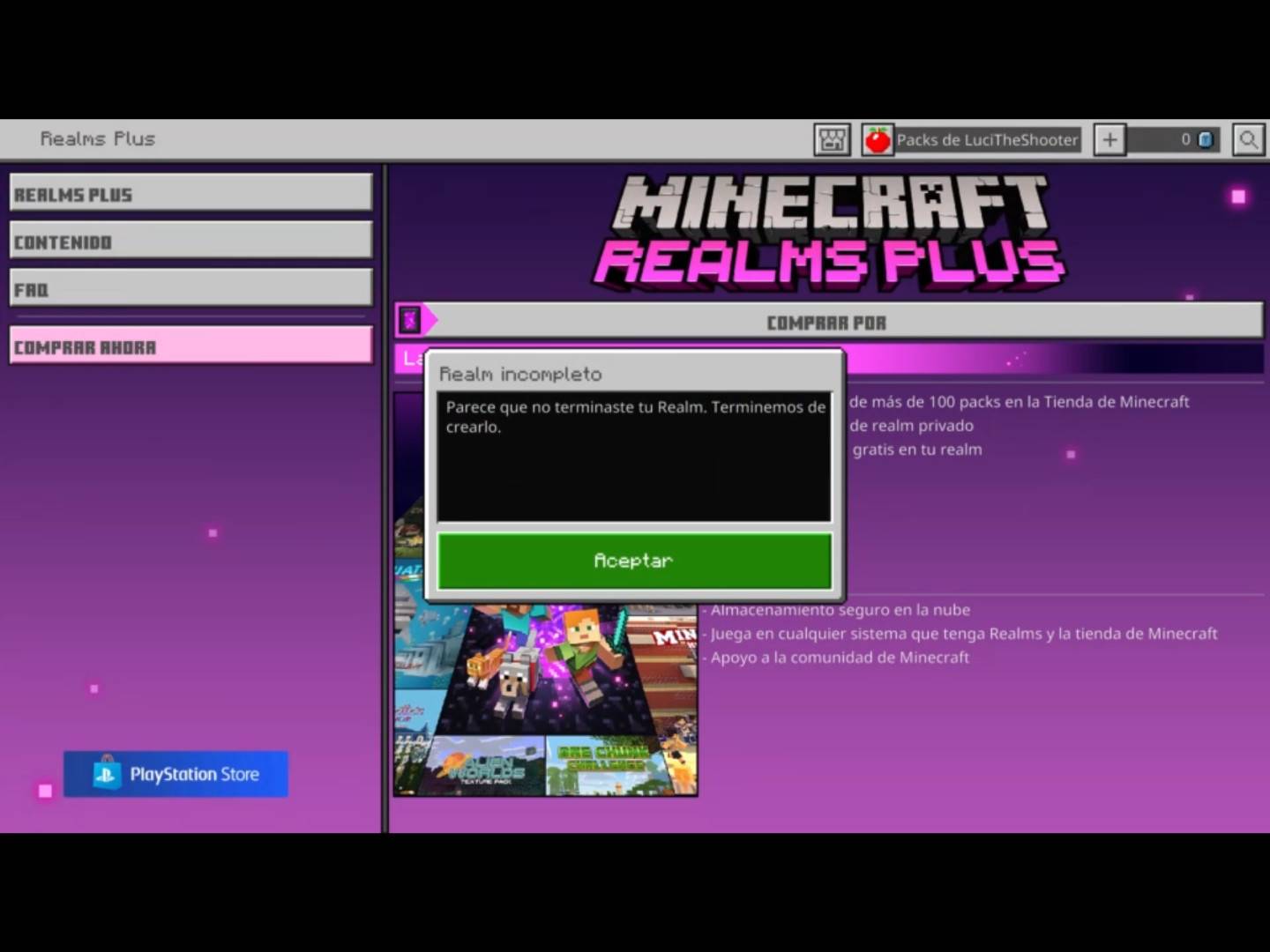Viewport: 1270px width, 952px height.
Task: Click the Minecoin balance display
Action: coord(1175,139)
